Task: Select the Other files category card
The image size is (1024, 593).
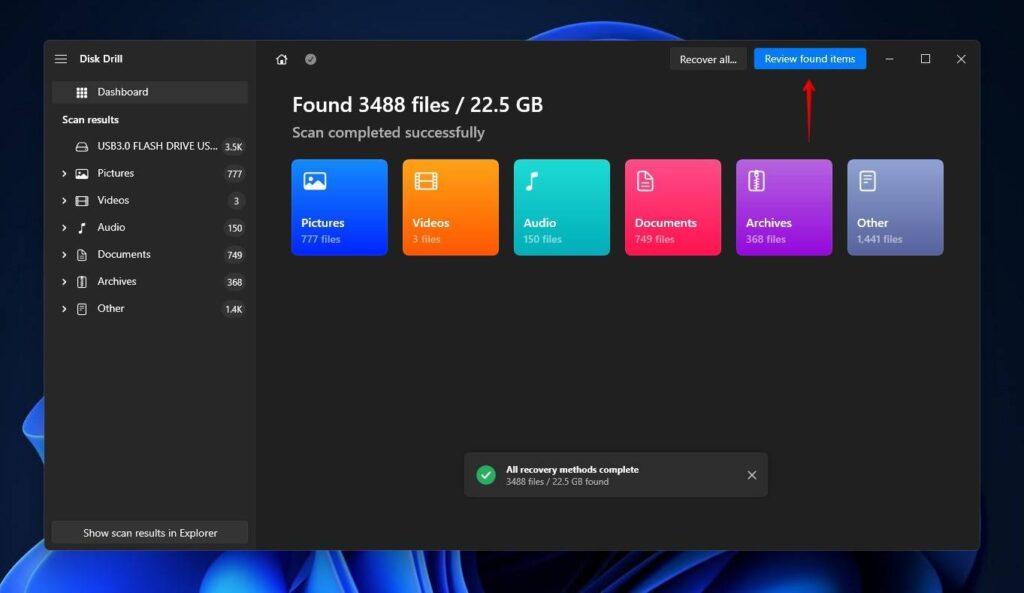Action: (895, 206)
